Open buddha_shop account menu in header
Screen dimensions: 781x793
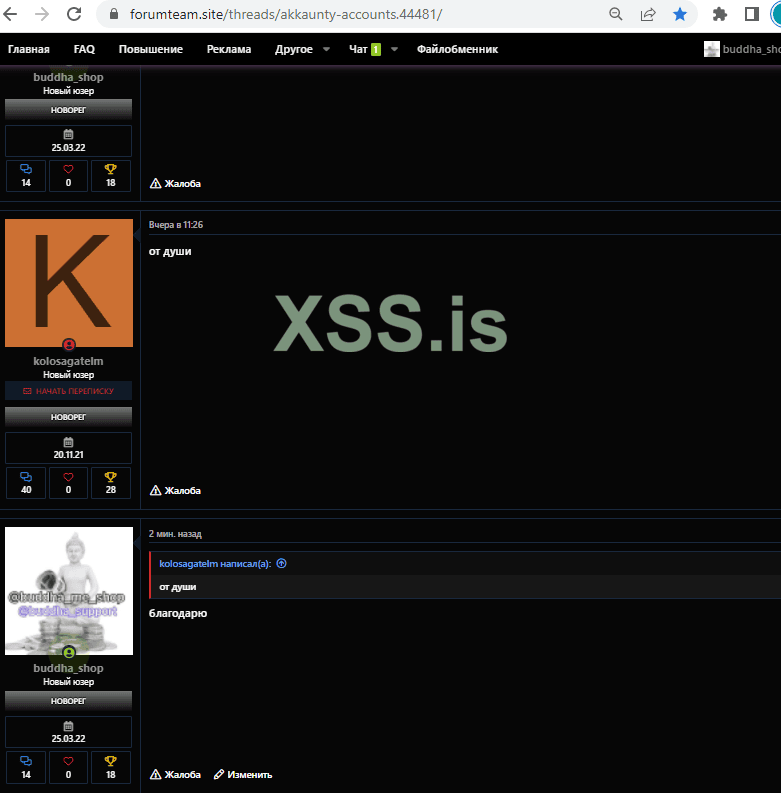[742, 49]
